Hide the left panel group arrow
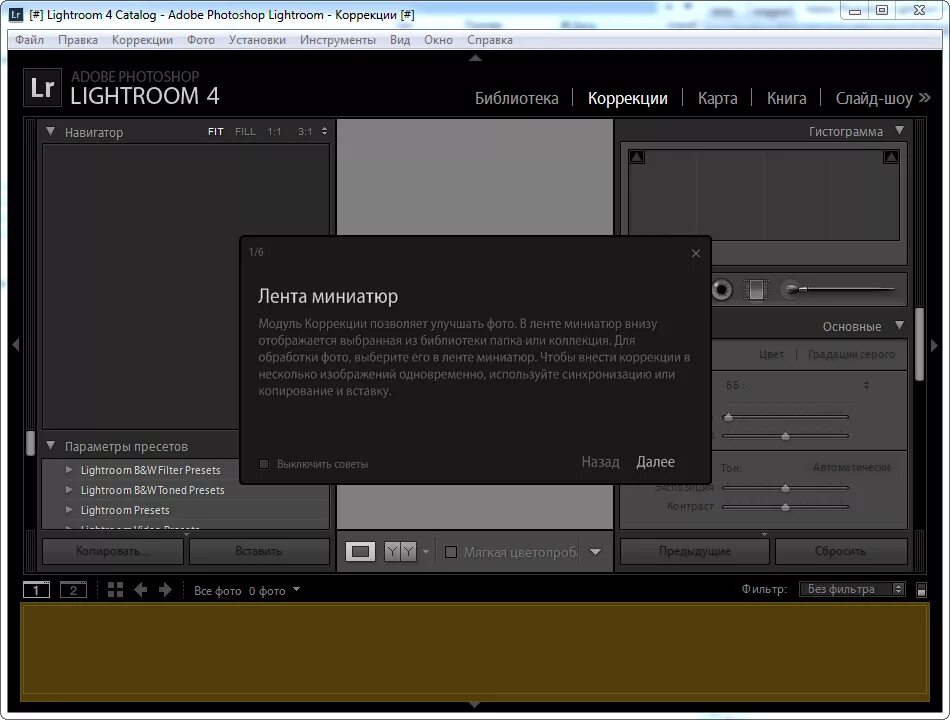 point(16,345)
